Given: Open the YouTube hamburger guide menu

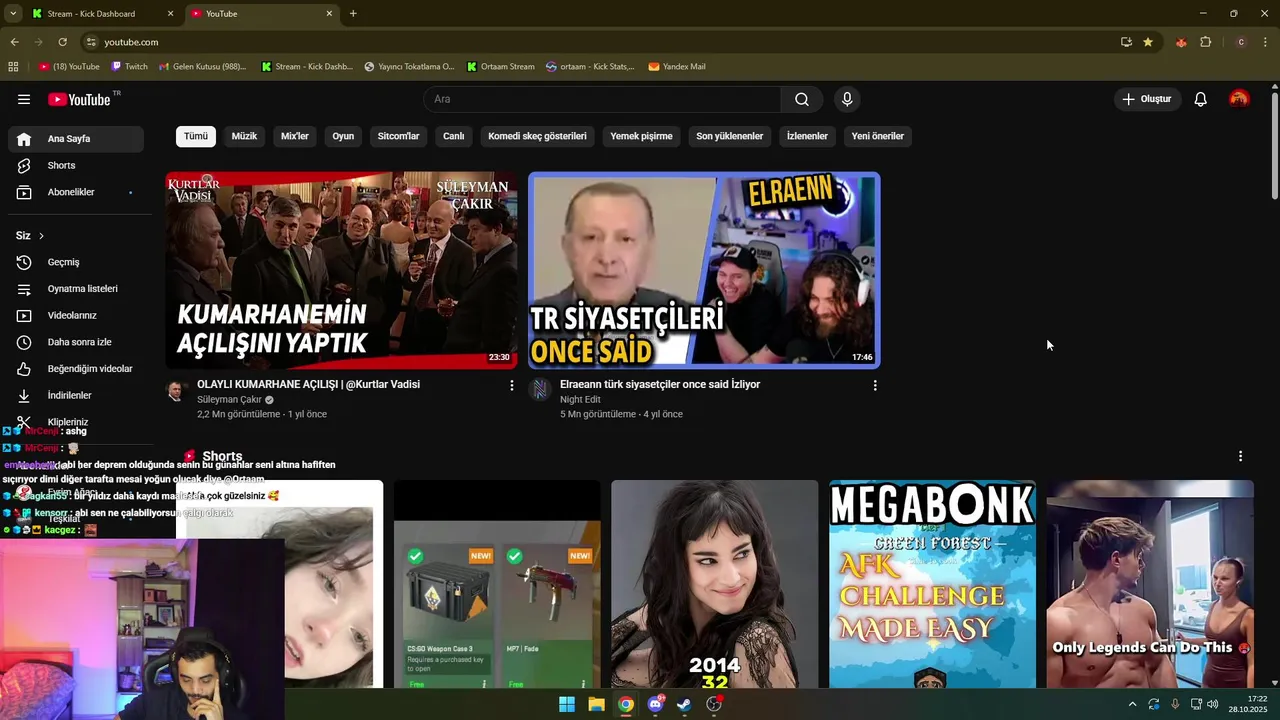Looking at the screenshot, I should pos(24,99).
